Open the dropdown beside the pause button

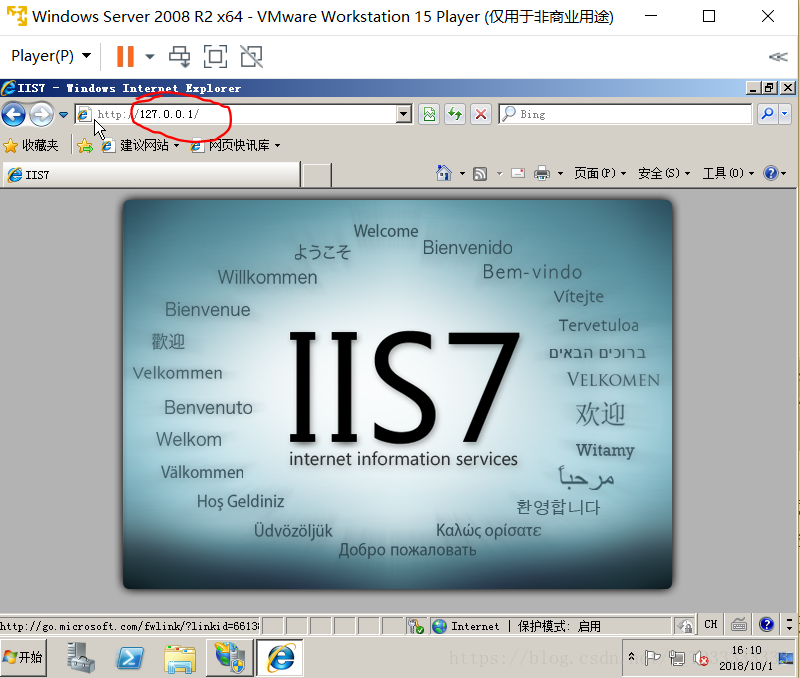[x=149, y=56]
